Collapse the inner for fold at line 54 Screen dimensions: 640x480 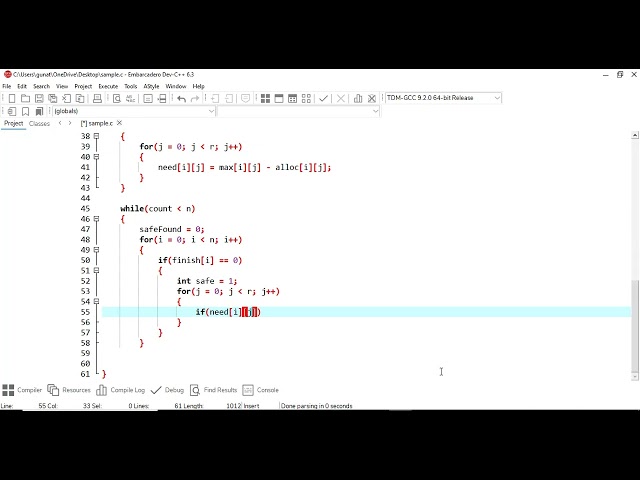coord(96,301)
